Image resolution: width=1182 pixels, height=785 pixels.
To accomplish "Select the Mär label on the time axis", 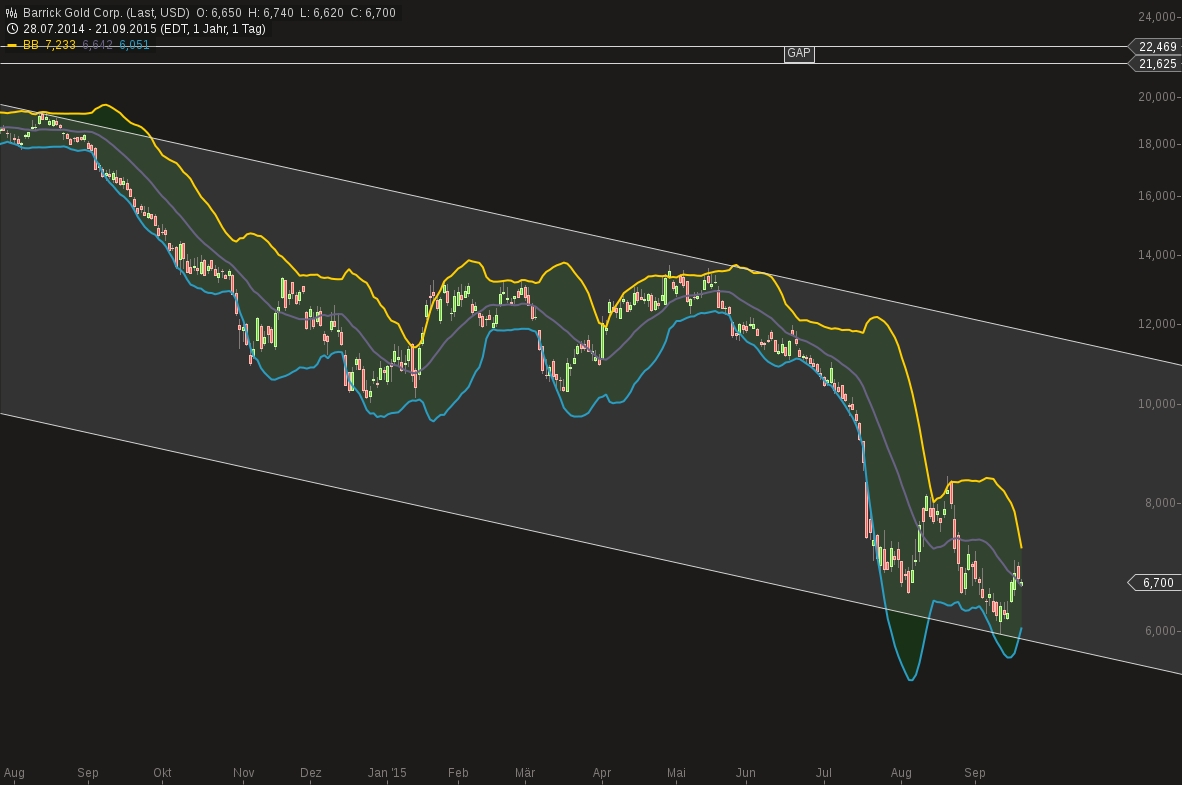I will pyautogui.click(x=525, y=772).
